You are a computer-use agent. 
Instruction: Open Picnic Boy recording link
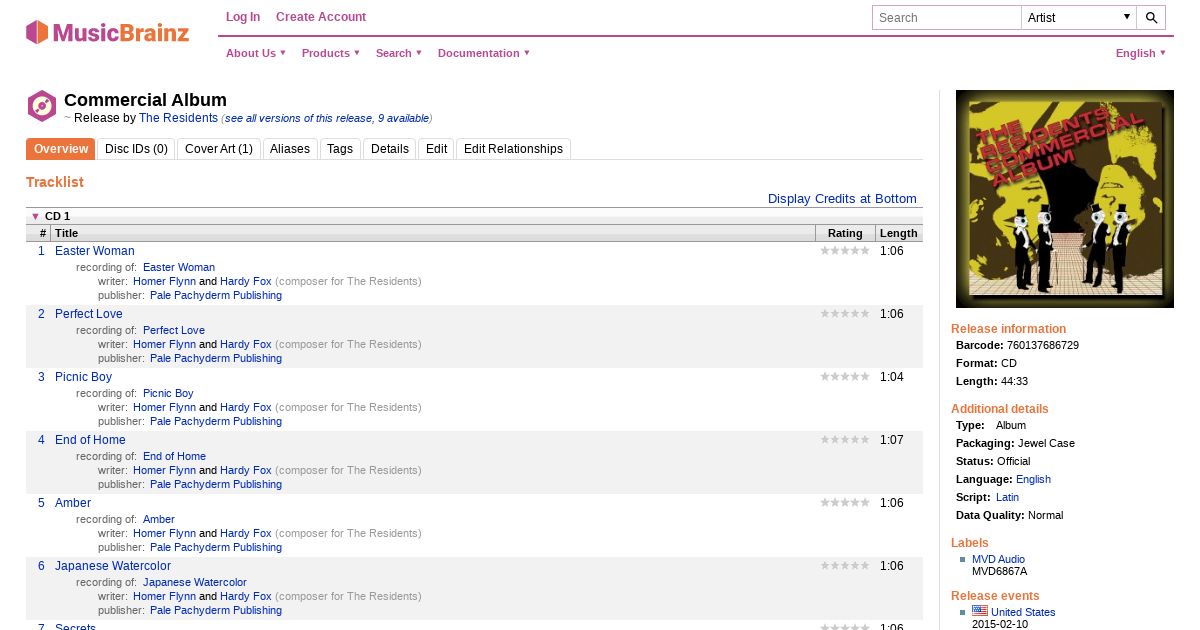pyautogui.click(x=168, y=393)
